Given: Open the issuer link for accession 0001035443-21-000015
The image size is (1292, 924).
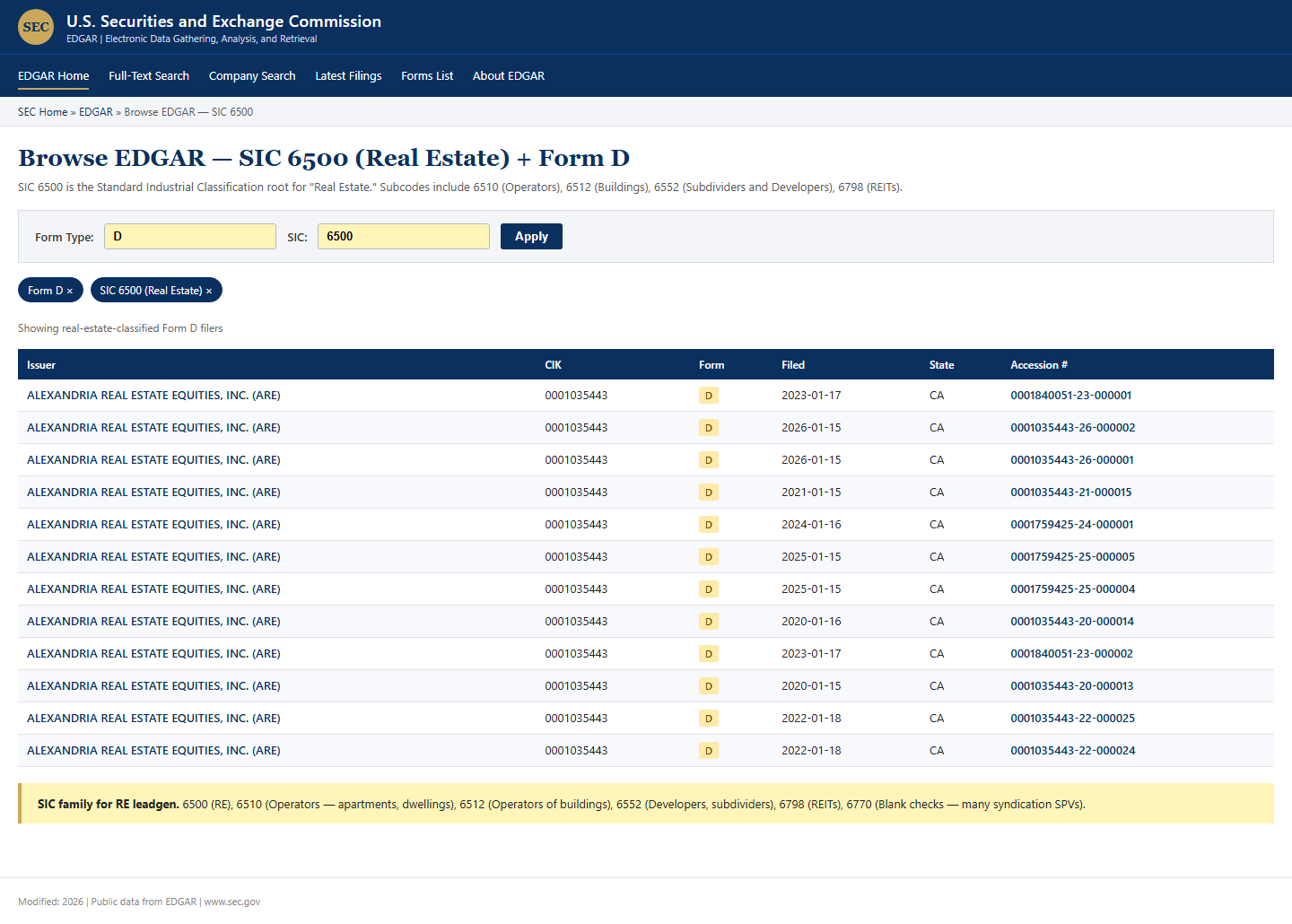Looking at the screenshot, I should (x=153, y=493).
